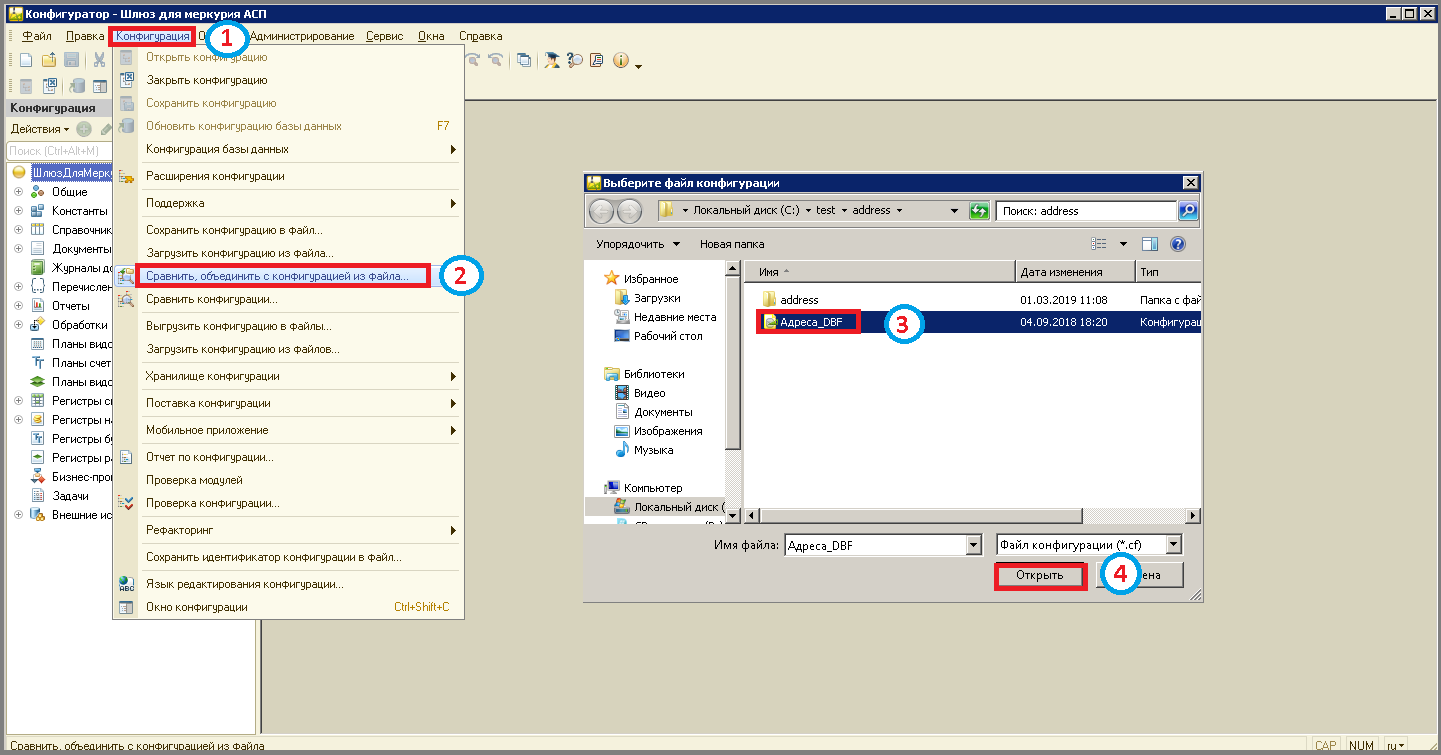Click the Open file toolbar icon
The width and height of the screenshot is (1441, 755).
click(49, 60)
